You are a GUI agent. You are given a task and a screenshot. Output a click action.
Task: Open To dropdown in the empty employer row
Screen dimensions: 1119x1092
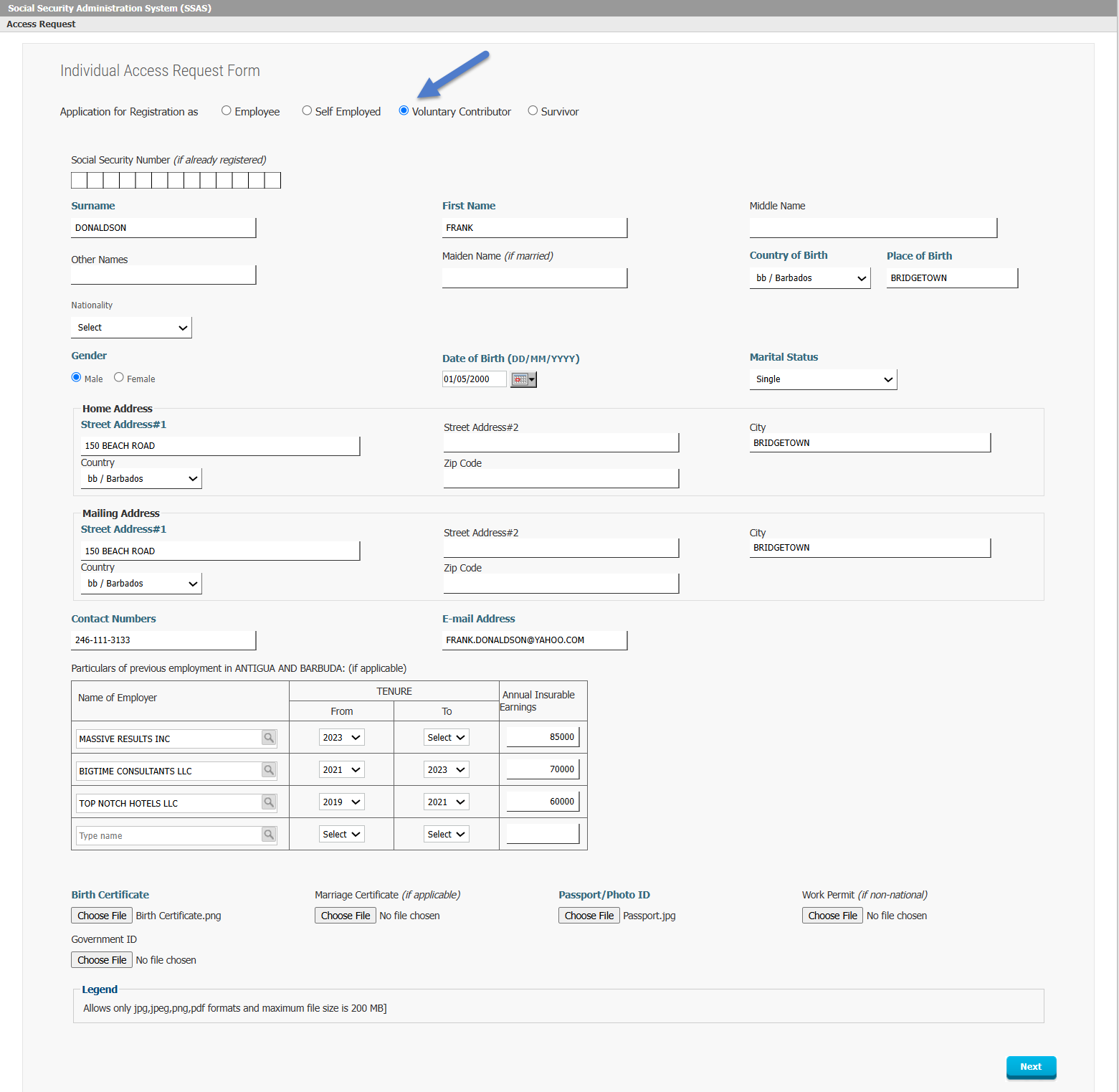tap(447, 834)
